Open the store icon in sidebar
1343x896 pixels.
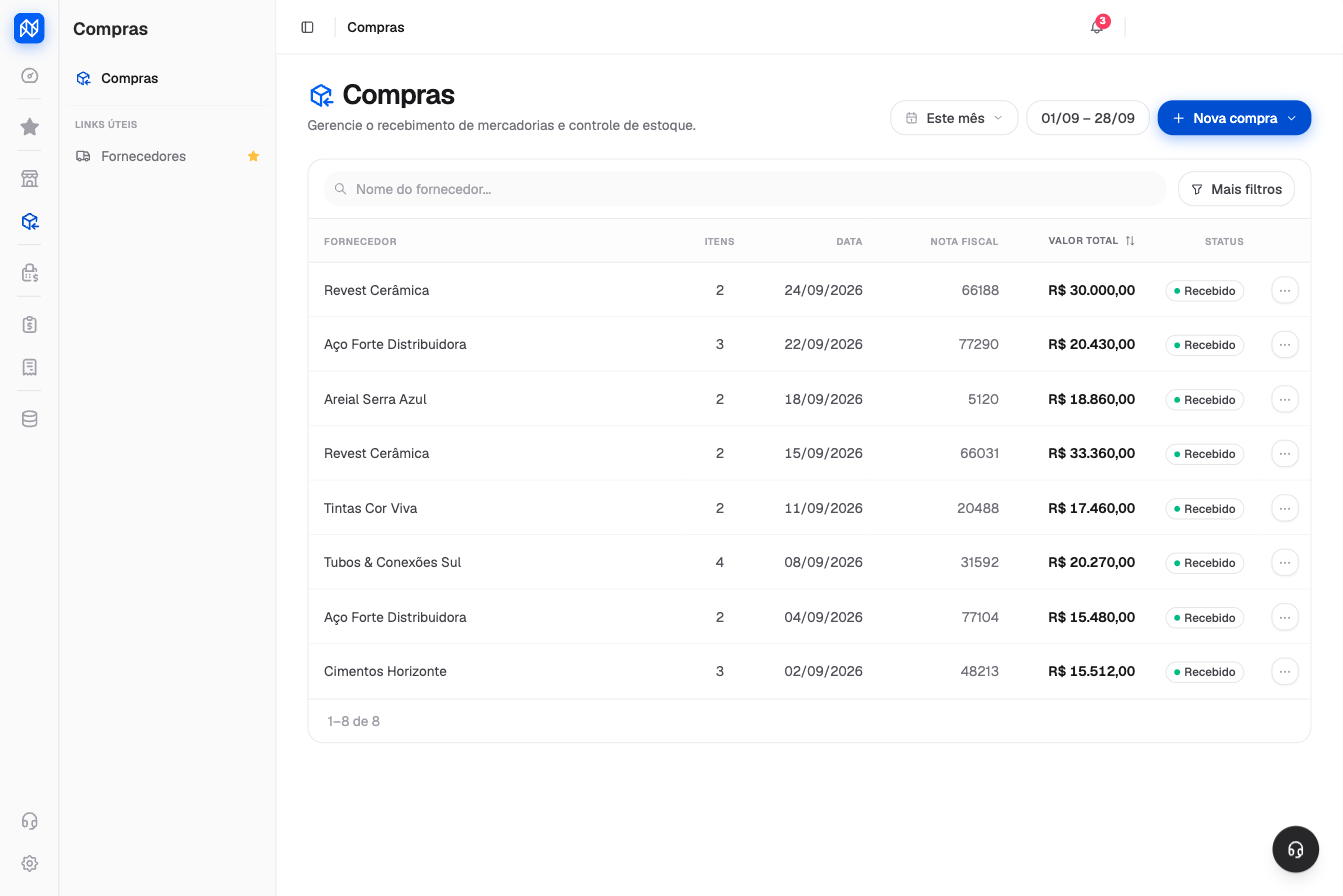click(29, 179)
